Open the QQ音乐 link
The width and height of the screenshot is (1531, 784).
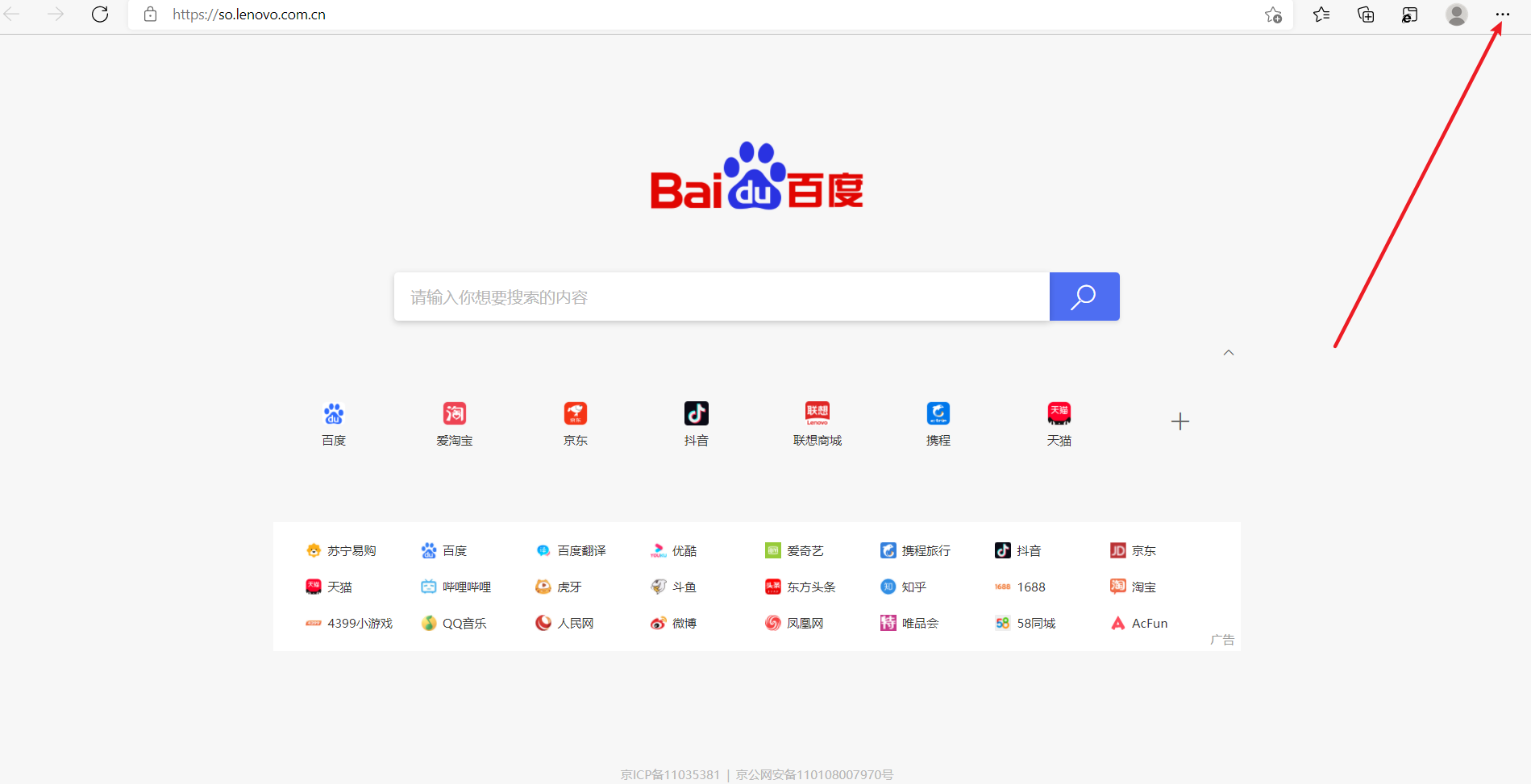pos(464,623)
